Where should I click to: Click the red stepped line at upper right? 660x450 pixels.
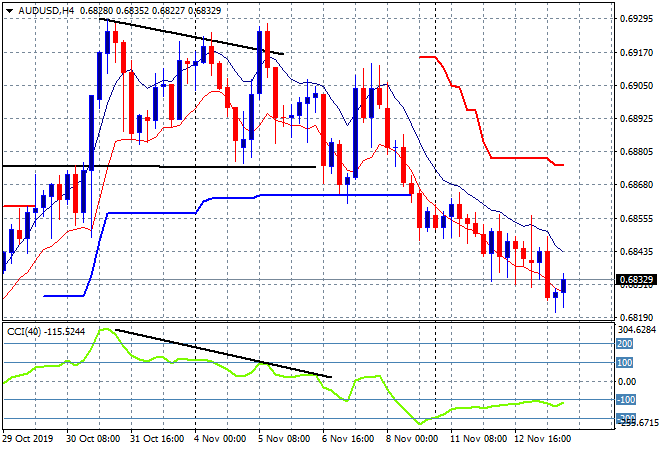(x=520, y=157)
